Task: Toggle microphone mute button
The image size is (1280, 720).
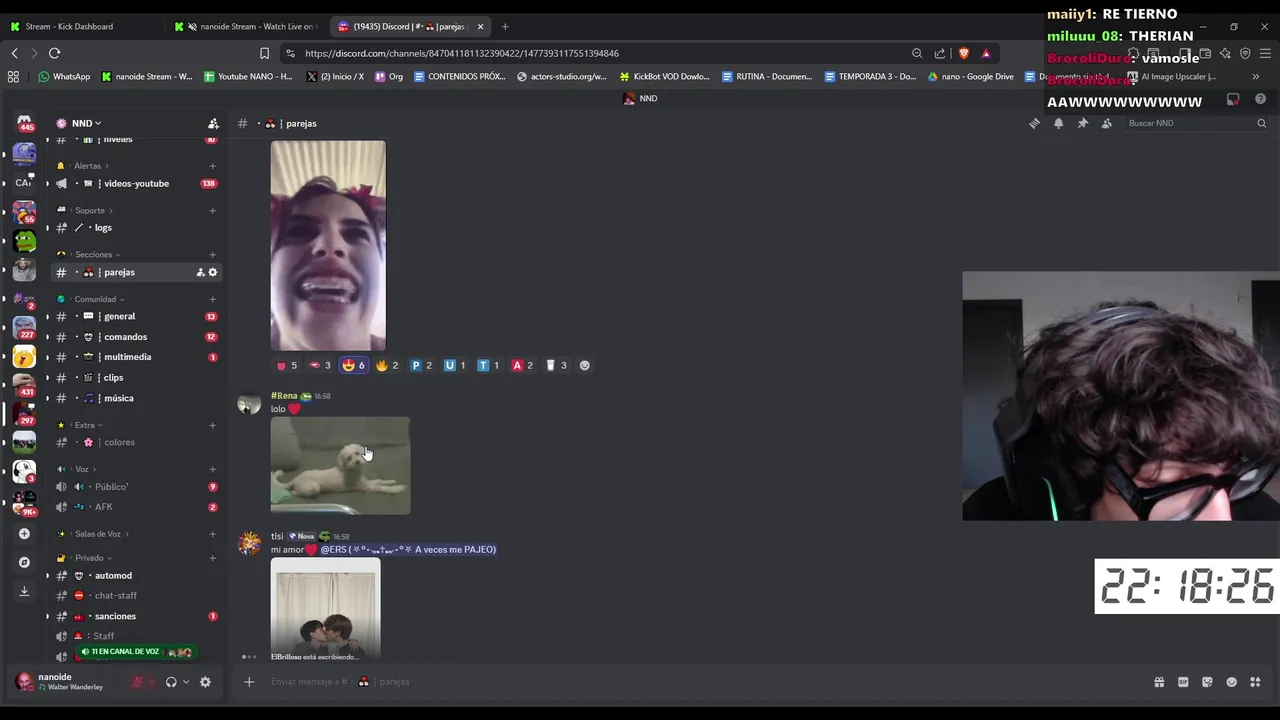Action: coord(138,682)
